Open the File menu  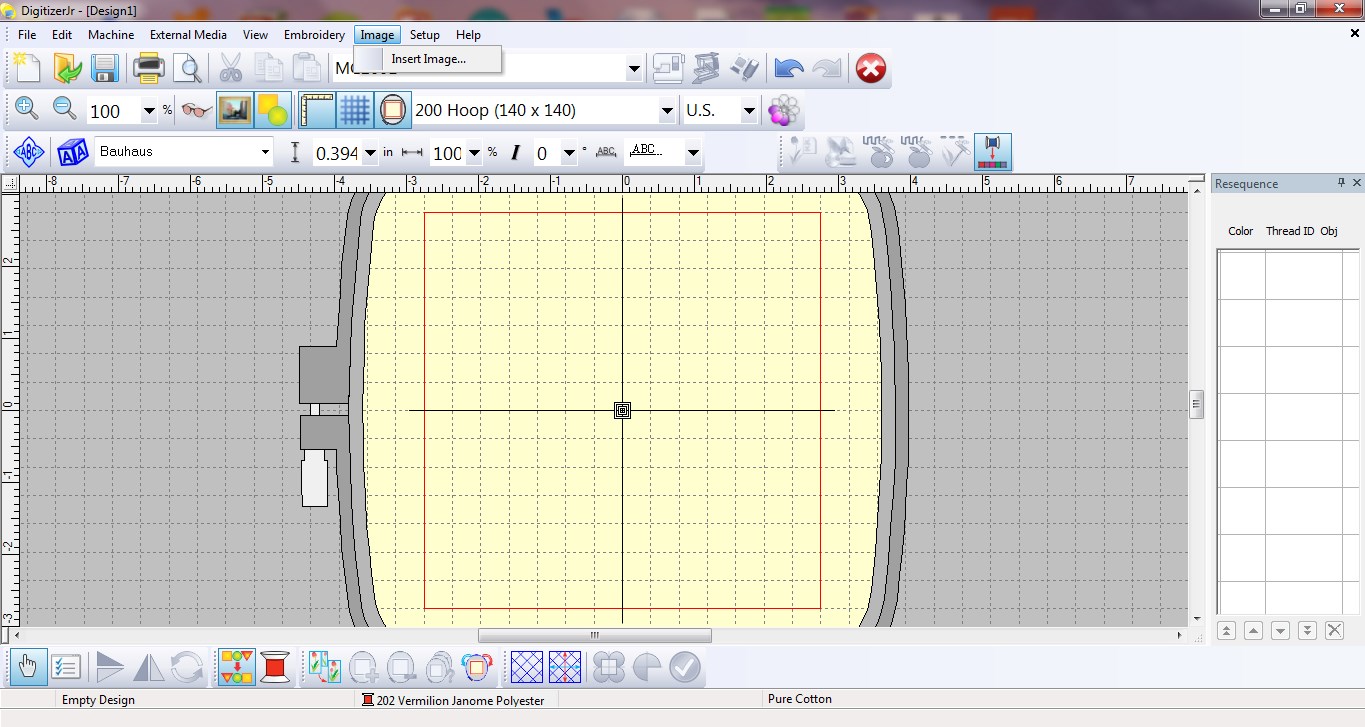(x=27, y=34)
